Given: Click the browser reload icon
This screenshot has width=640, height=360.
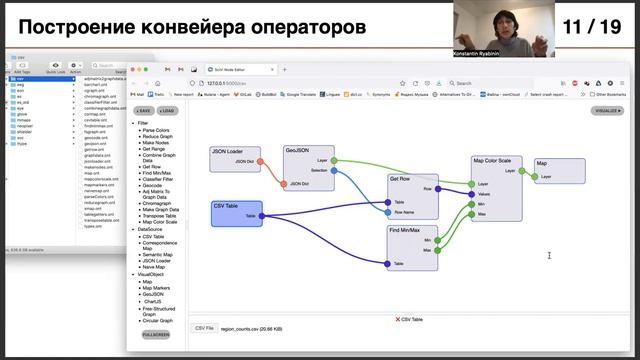Looking at the screenshot, I should (x=415, y=83).
